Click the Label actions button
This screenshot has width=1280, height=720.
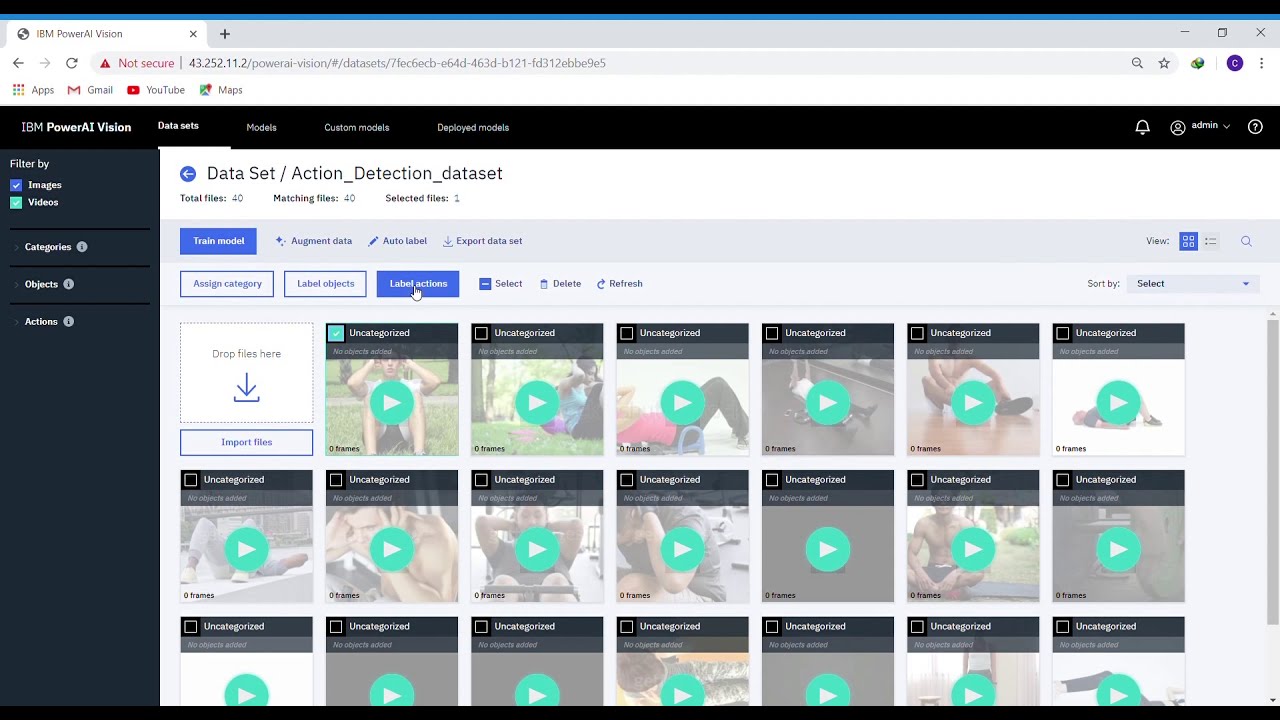click(x=418, y=284)
